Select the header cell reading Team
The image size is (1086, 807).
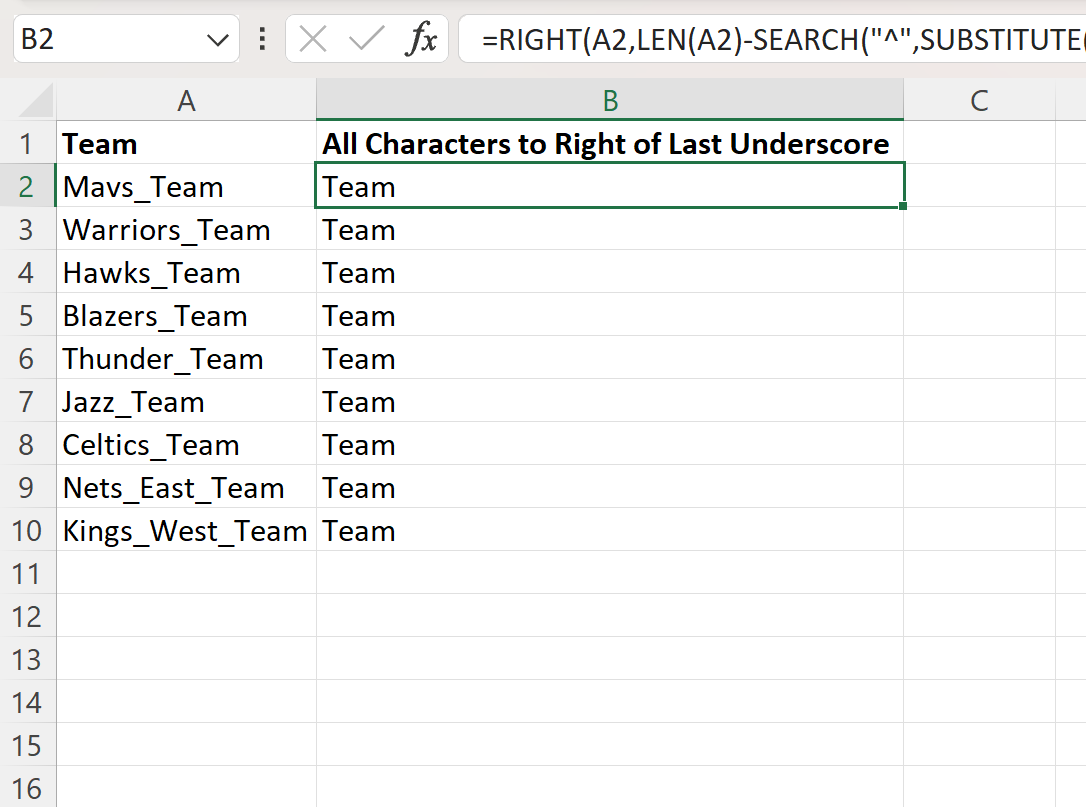coord(186,143)
